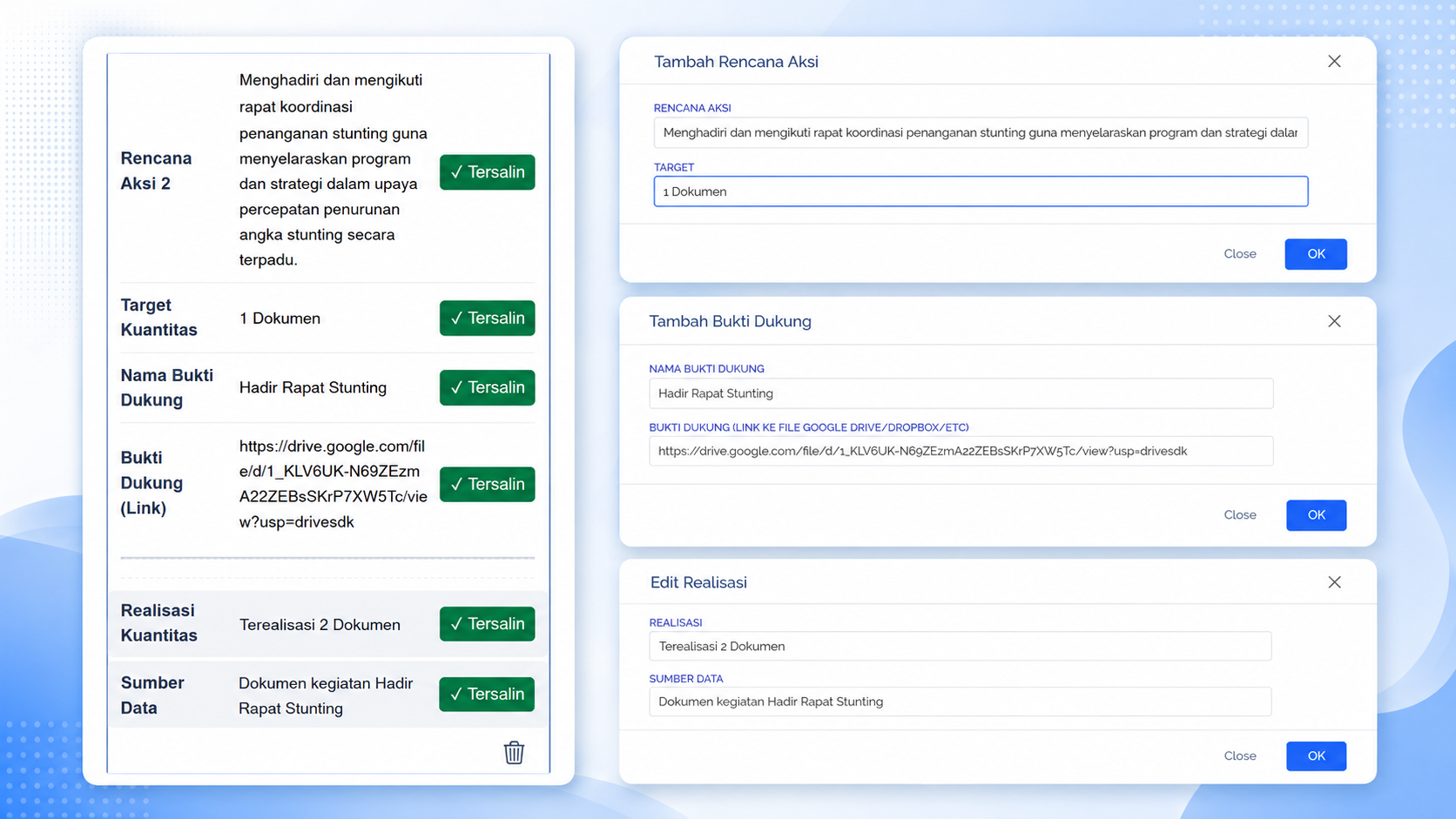Focus the Target field with 1 Dokumen
Image resolution: width=1456 pixels, height=819 pixels.
coord(981,191)
